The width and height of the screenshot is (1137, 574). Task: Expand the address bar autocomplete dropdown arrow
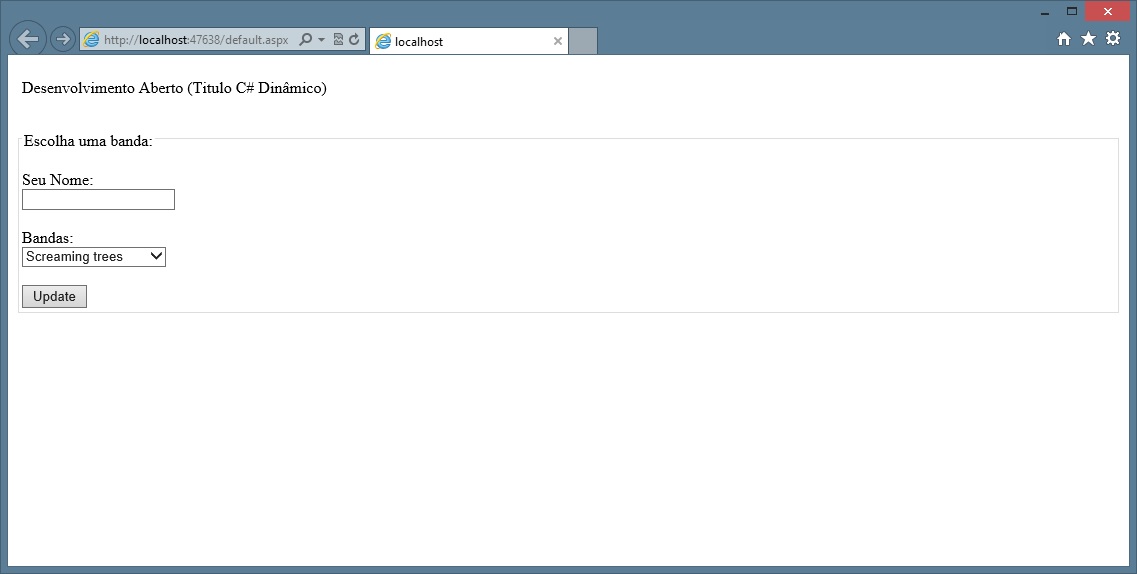321,40
